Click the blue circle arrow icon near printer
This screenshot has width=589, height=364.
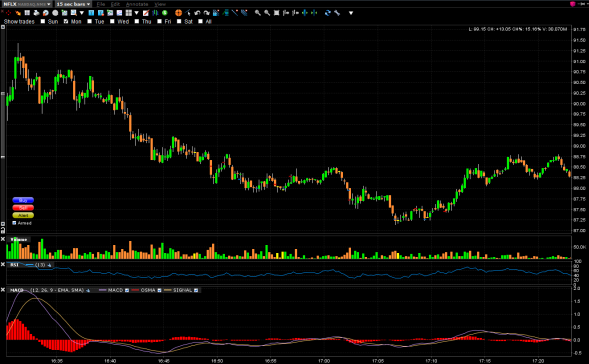tap(45, 13)
